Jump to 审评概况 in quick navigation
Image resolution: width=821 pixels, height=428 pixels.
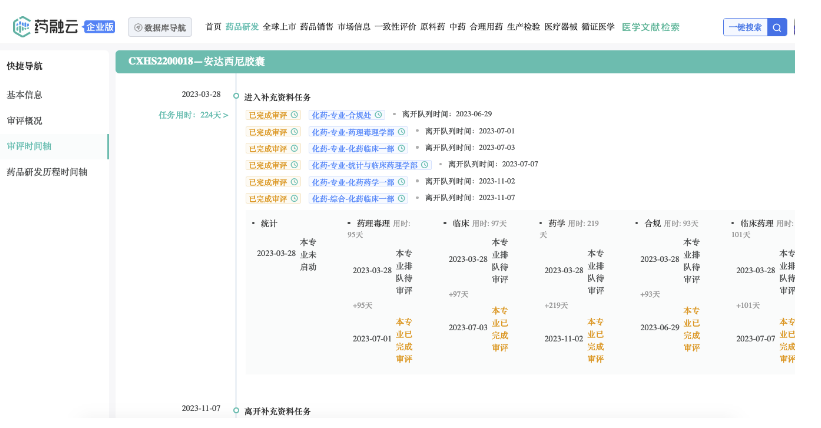click(24, 120)
